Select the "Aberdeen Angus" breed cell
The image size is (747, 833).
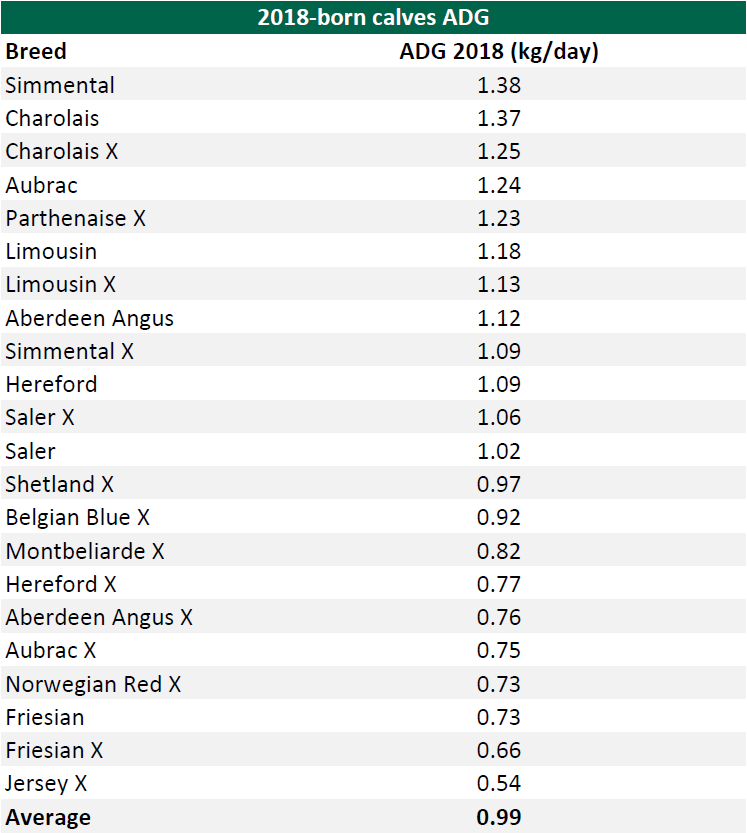(x=90, y=318)
